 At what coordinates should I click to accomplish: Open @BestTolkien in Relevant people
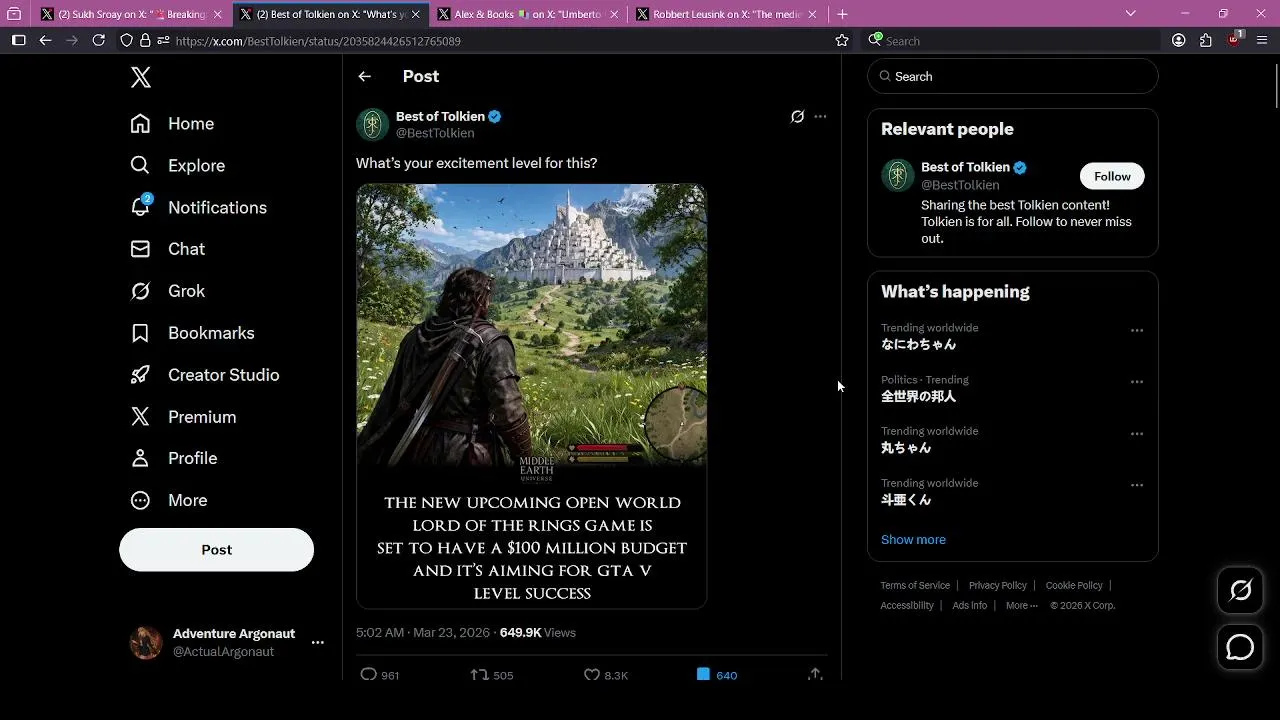[960, 185]
